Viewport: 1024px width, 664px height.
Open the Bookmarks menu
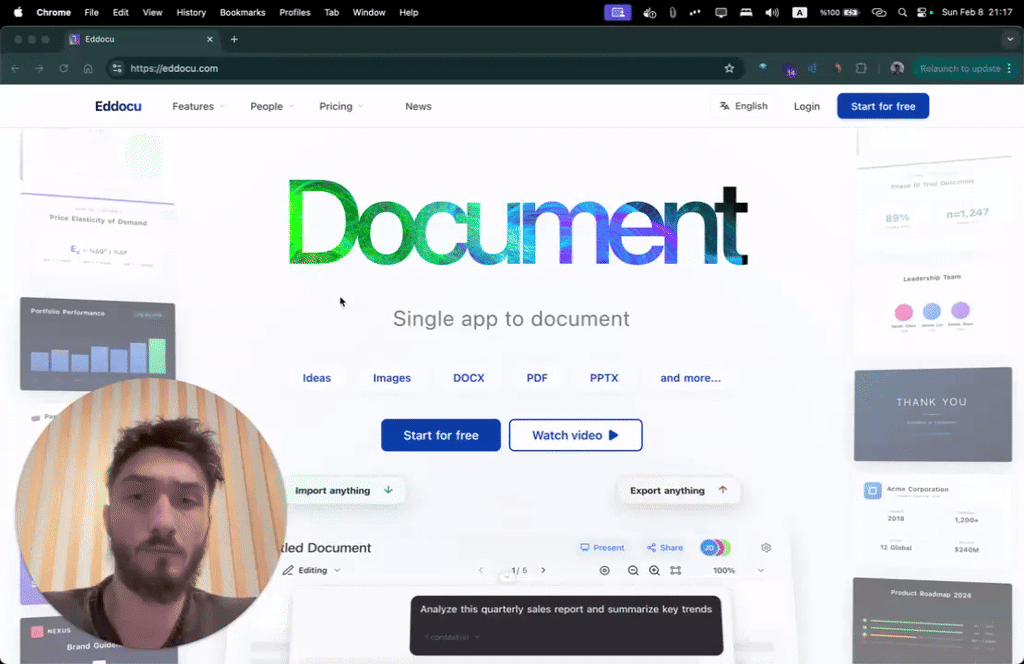242,12
